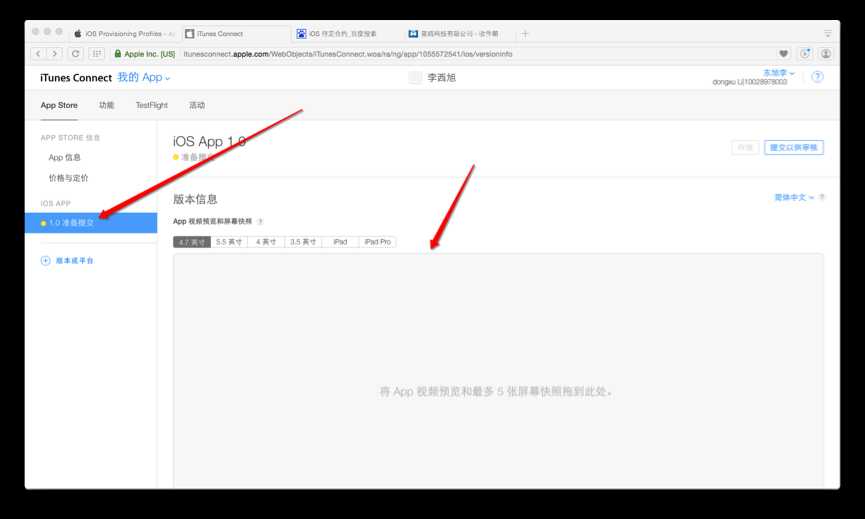
Task: Select 价格与定价 in sidebar
Action: [x=68, y=178]
